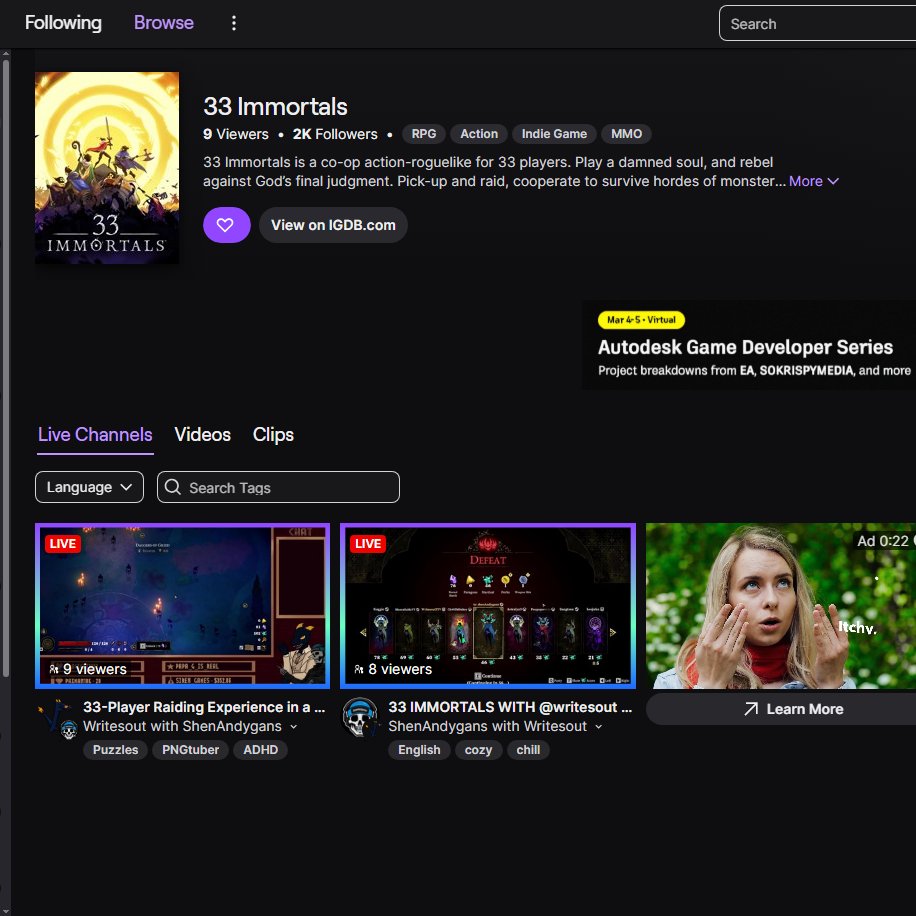Image resolution: width=916 pixels, height=916 pixels.
Task: Expand the game description with More
Action: coord(814,181)
